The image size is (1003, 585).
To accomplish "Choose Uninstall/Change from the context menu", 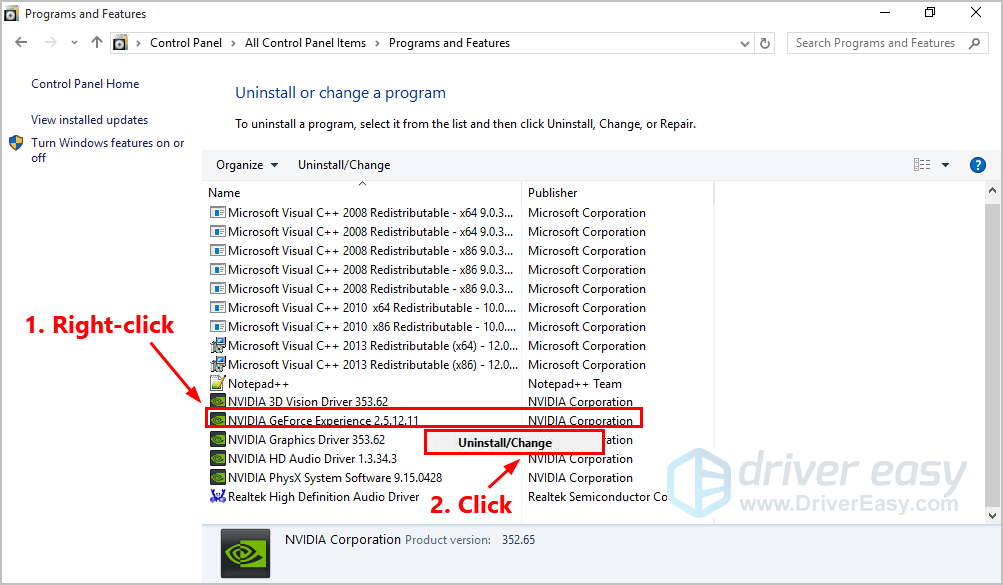I will pos(514,442).
